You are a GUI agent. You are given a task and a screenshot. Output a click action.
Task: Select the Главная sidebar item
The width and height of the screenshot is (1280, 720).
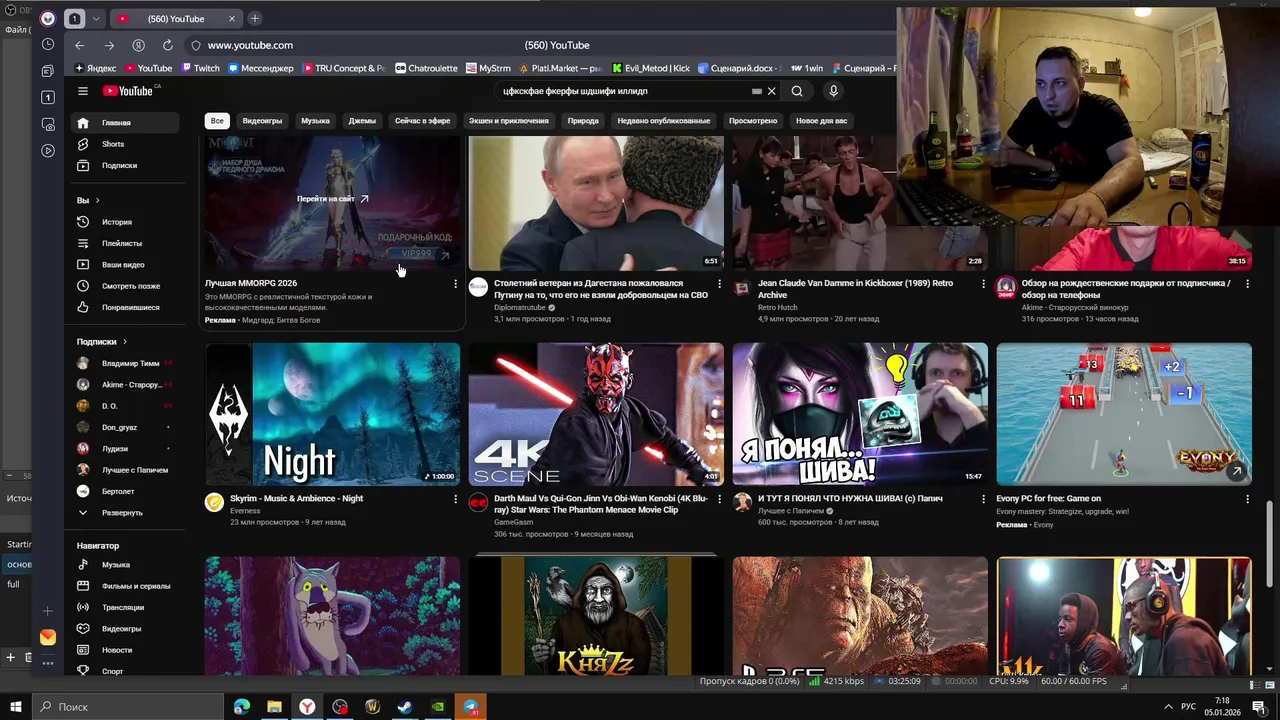tap(126, 123)
